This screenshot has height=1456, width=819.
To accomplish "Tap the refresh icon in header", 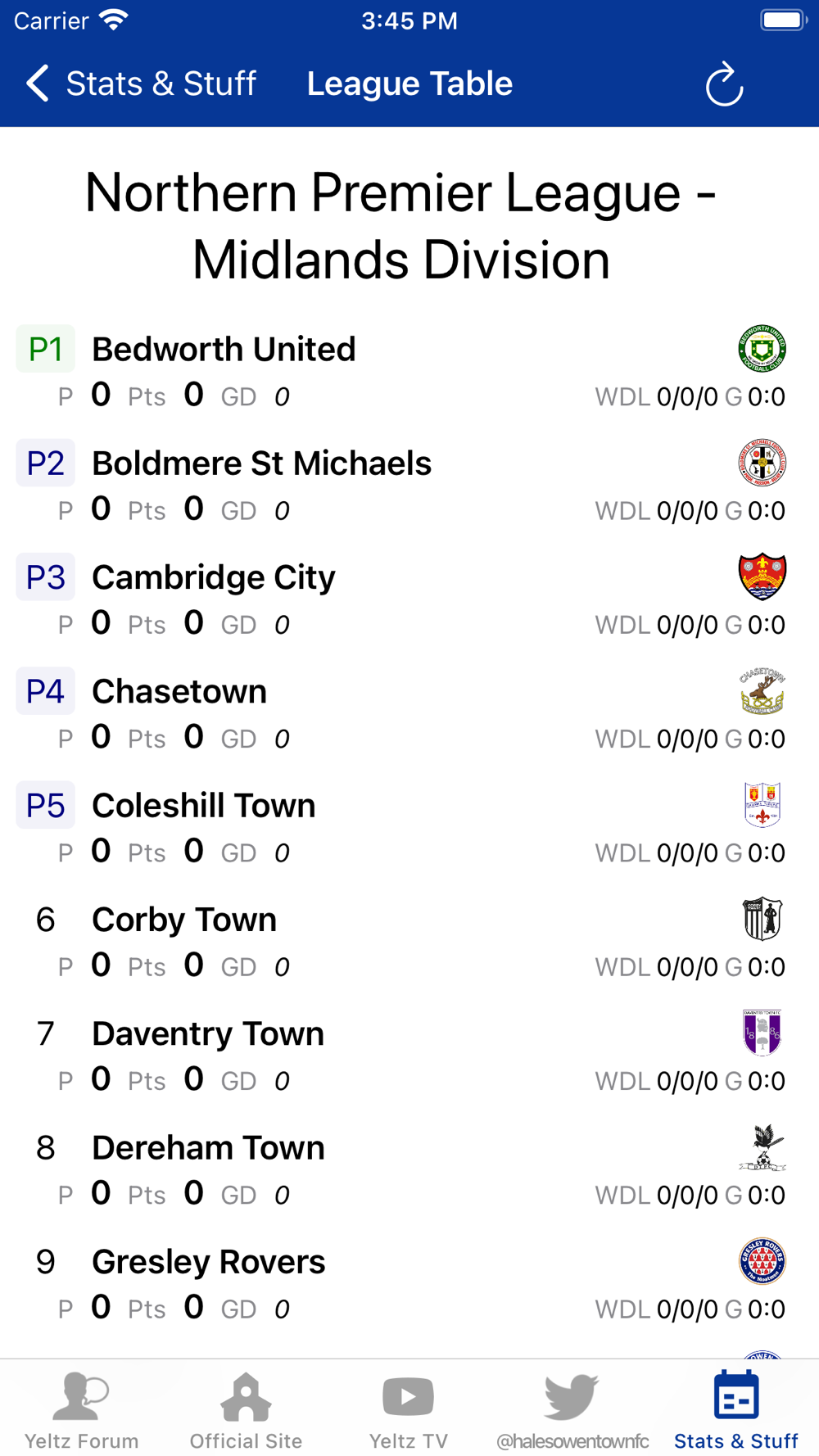I will (x=725, y=84).
